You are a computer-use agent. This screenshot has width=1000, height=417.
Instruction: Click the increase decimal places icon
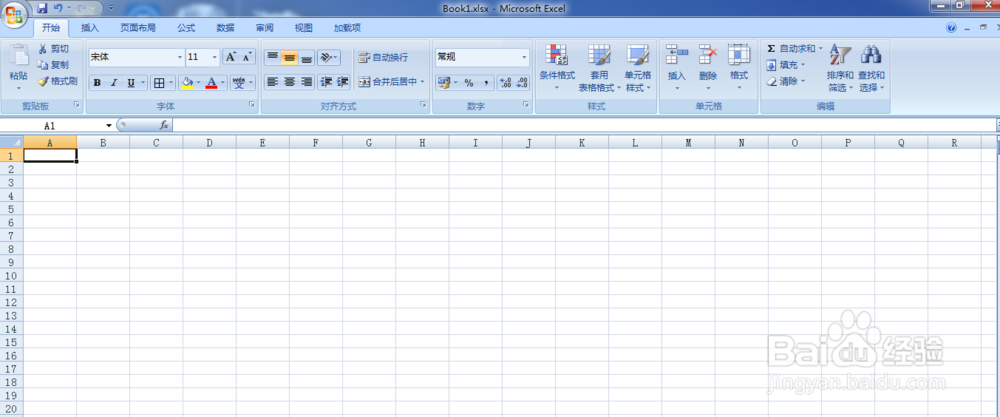click(506, 82)
